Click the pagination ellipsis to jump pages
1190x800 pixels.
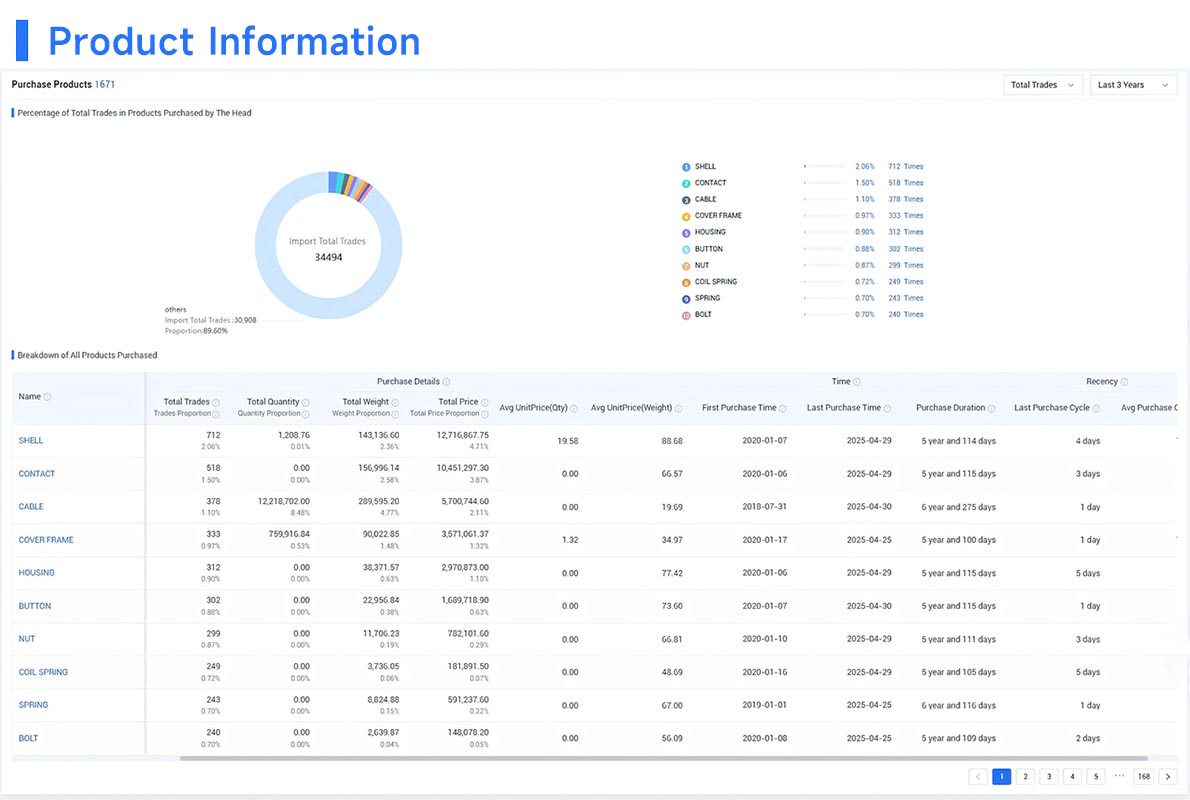click(1119, 776)
